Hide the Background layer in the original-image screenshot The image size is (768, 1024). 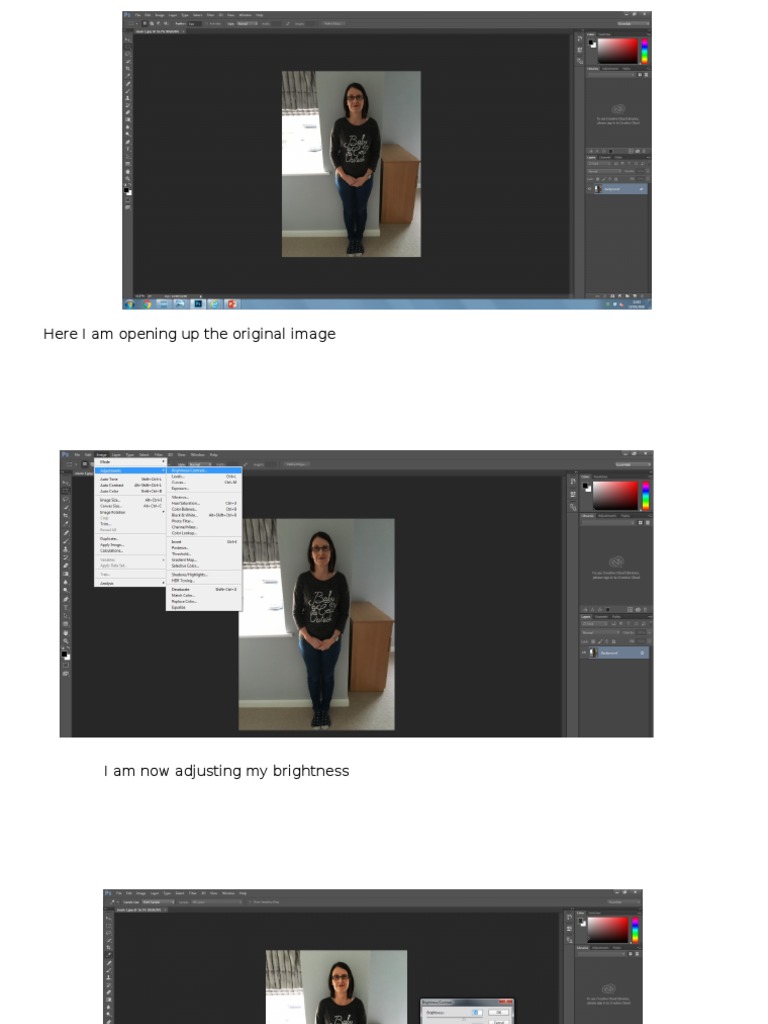pyautogui.click(x=589, y=189)
